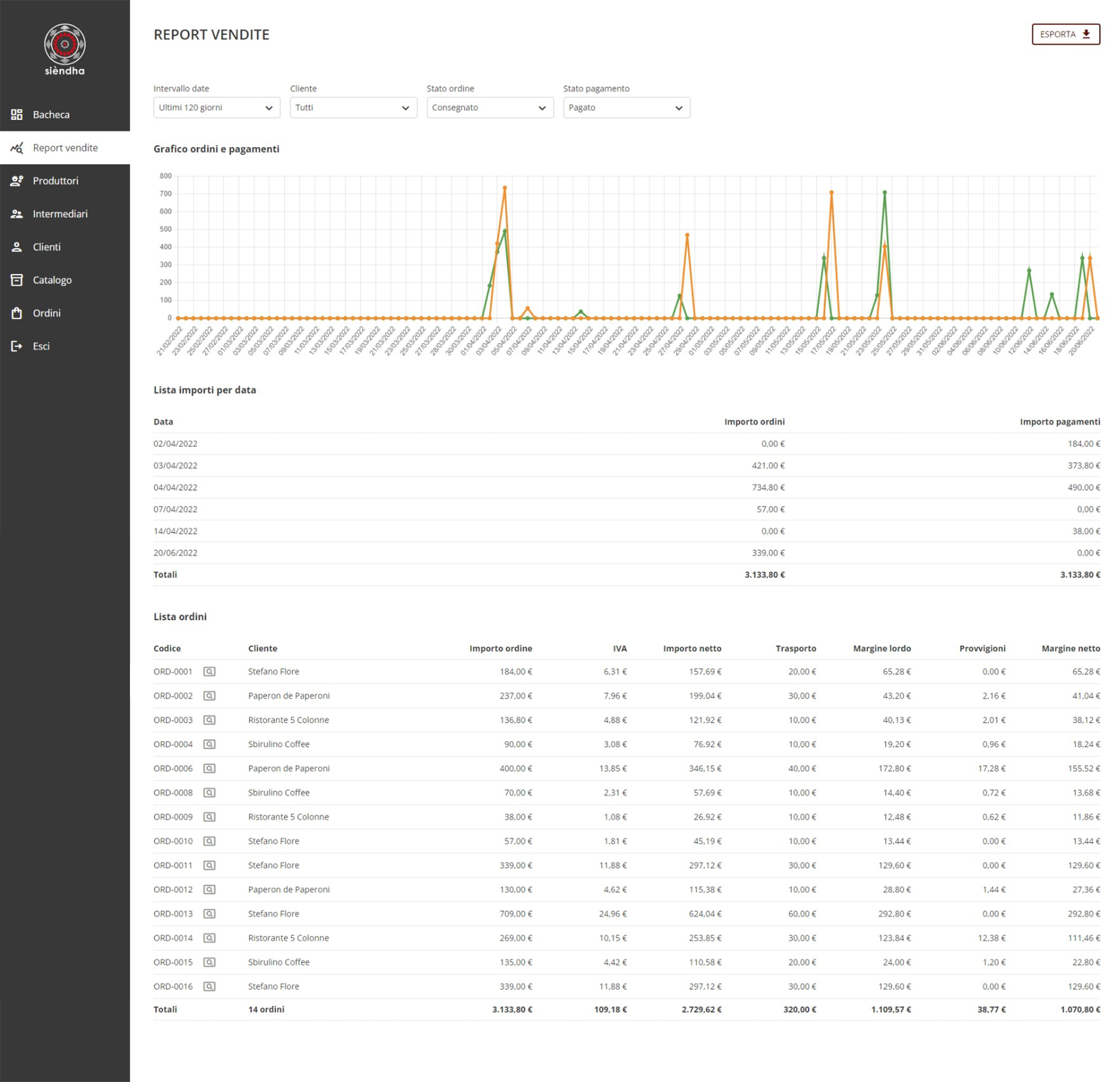
Task: Go to Ordini menu entry
Action: coord(65,313)
